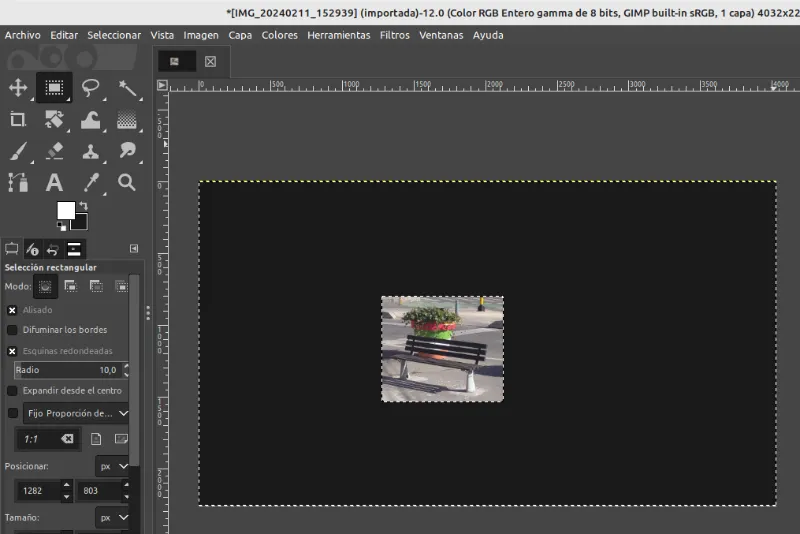Enable Expandir desde el centro checkbox
The height and width of the screenshot is (534, 800).
pyautogui.click(x=12, y=391)
